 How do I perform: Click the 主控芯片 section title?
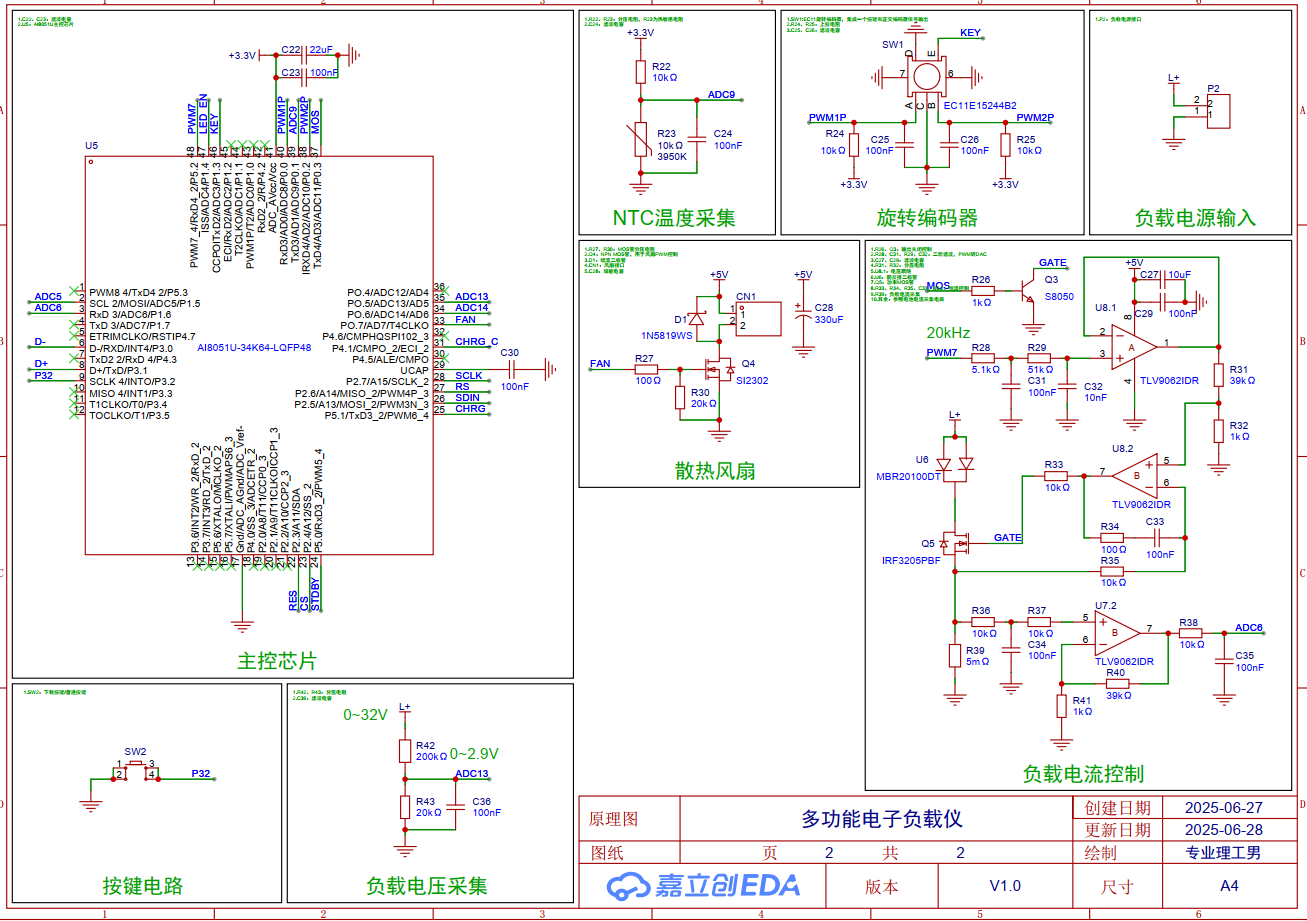click(277, 661)
